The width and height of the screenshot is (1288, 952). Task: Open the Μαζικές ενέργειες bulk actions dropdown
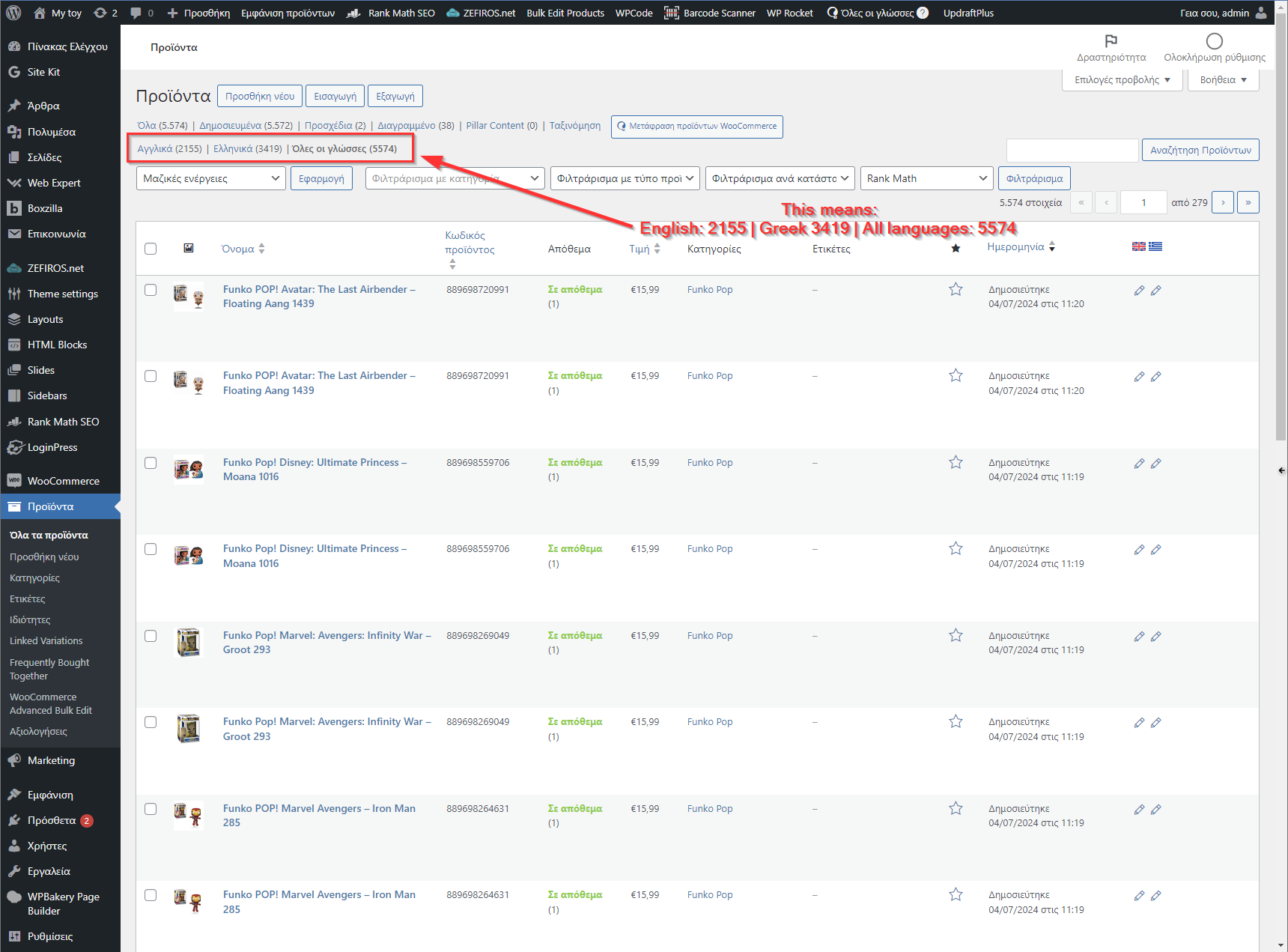pos(211,178)
